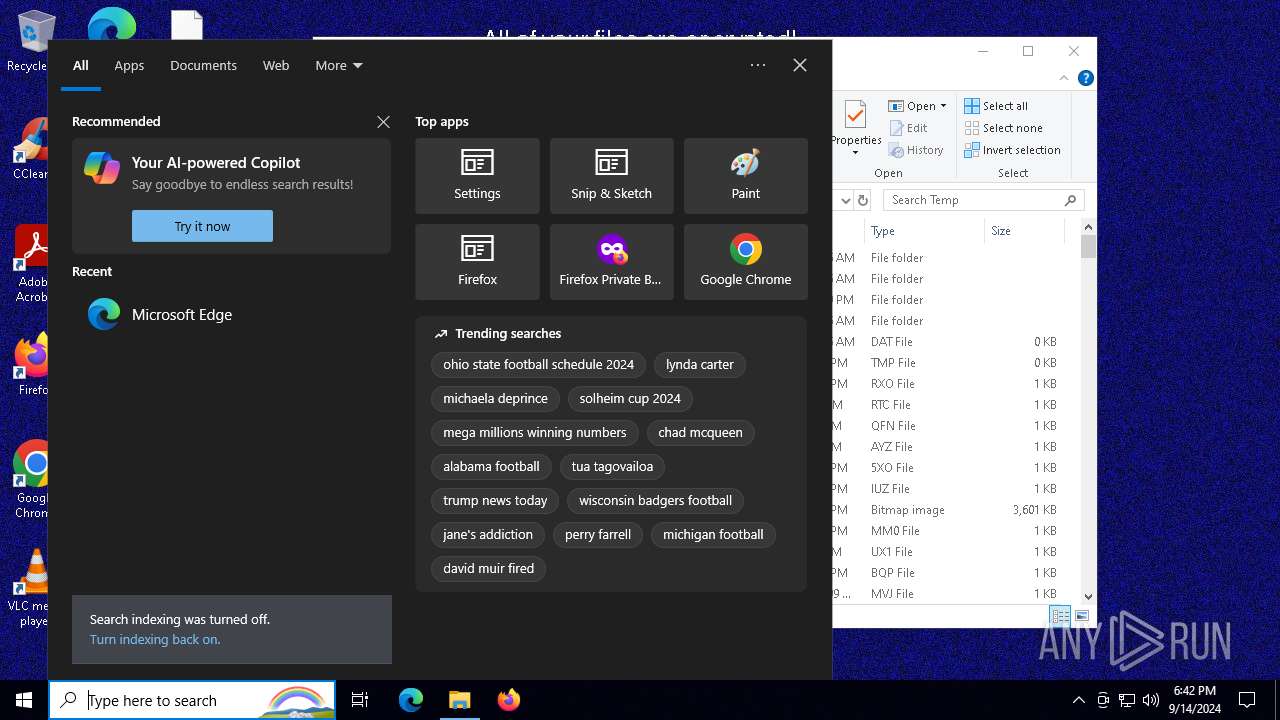Click Windows Start button
This screenshot has width=1280, height=720.
24,700
